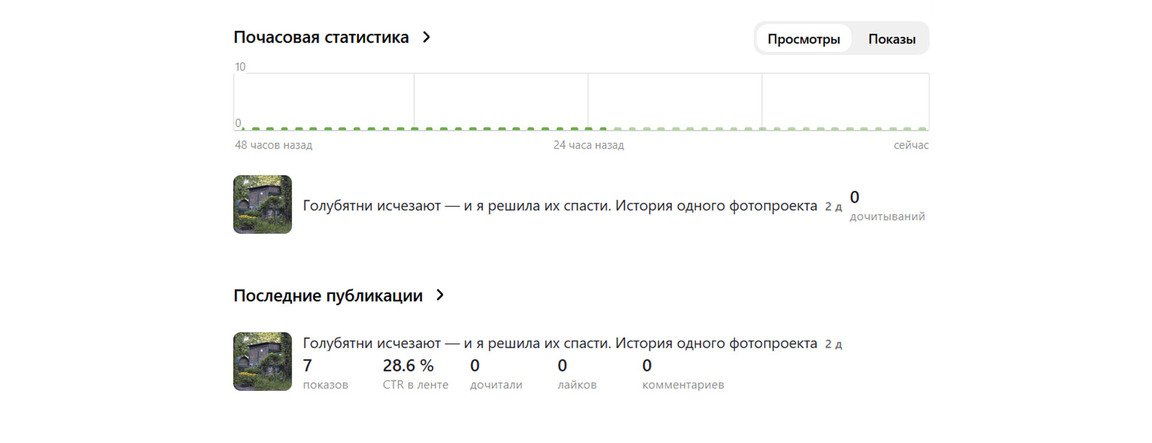
Task: Click the сейчас label on chart
Action: tap(911, 145)
